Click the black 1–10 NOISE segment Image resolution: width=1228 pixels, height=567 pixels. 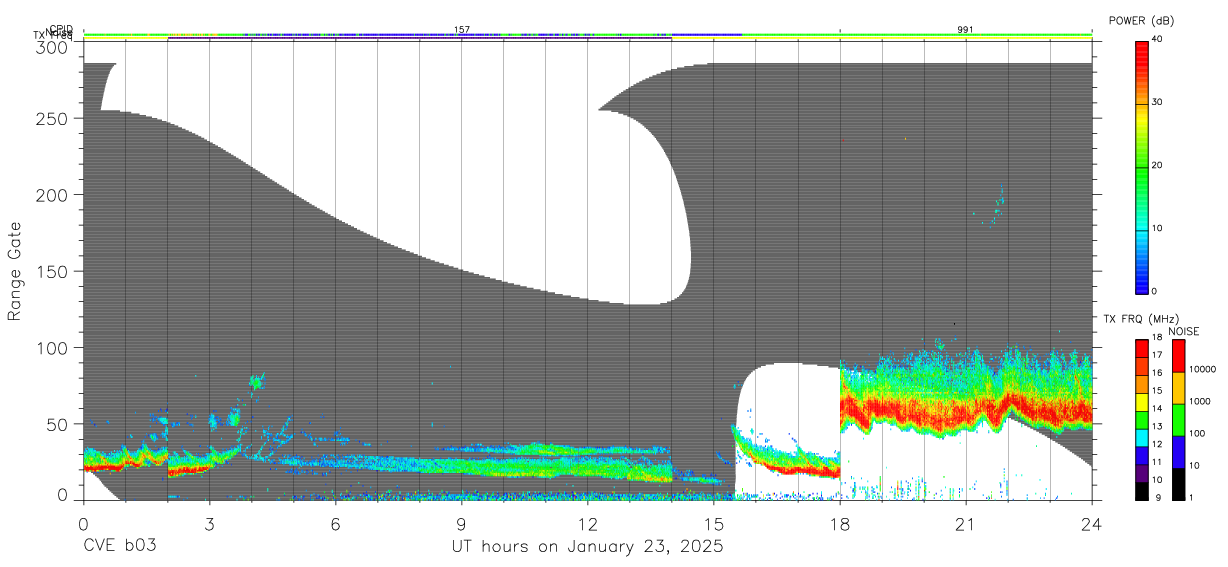[x=1178, y=484]
